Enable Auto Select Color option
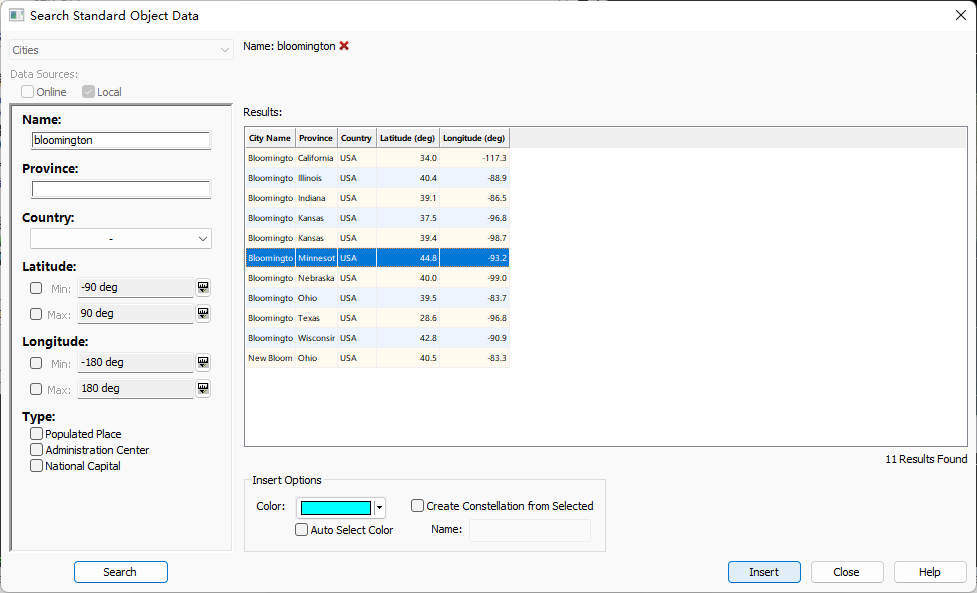The width and height of the screenshot is (977, 593). tap(302, 530)
